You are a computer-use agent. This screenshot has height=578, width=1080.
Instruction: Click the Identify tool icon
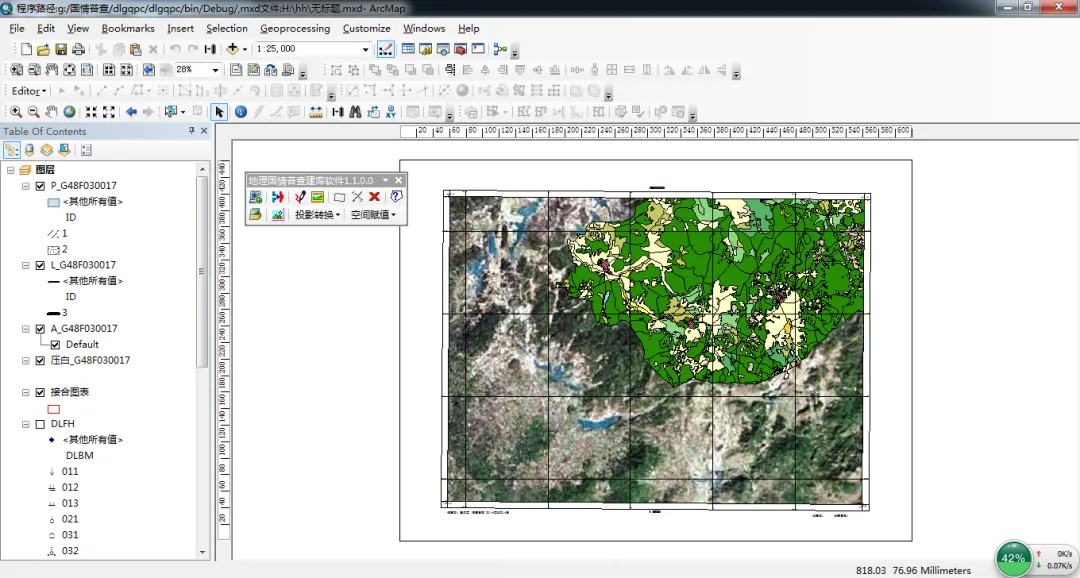pyautogui.click(x=241, y=112)
